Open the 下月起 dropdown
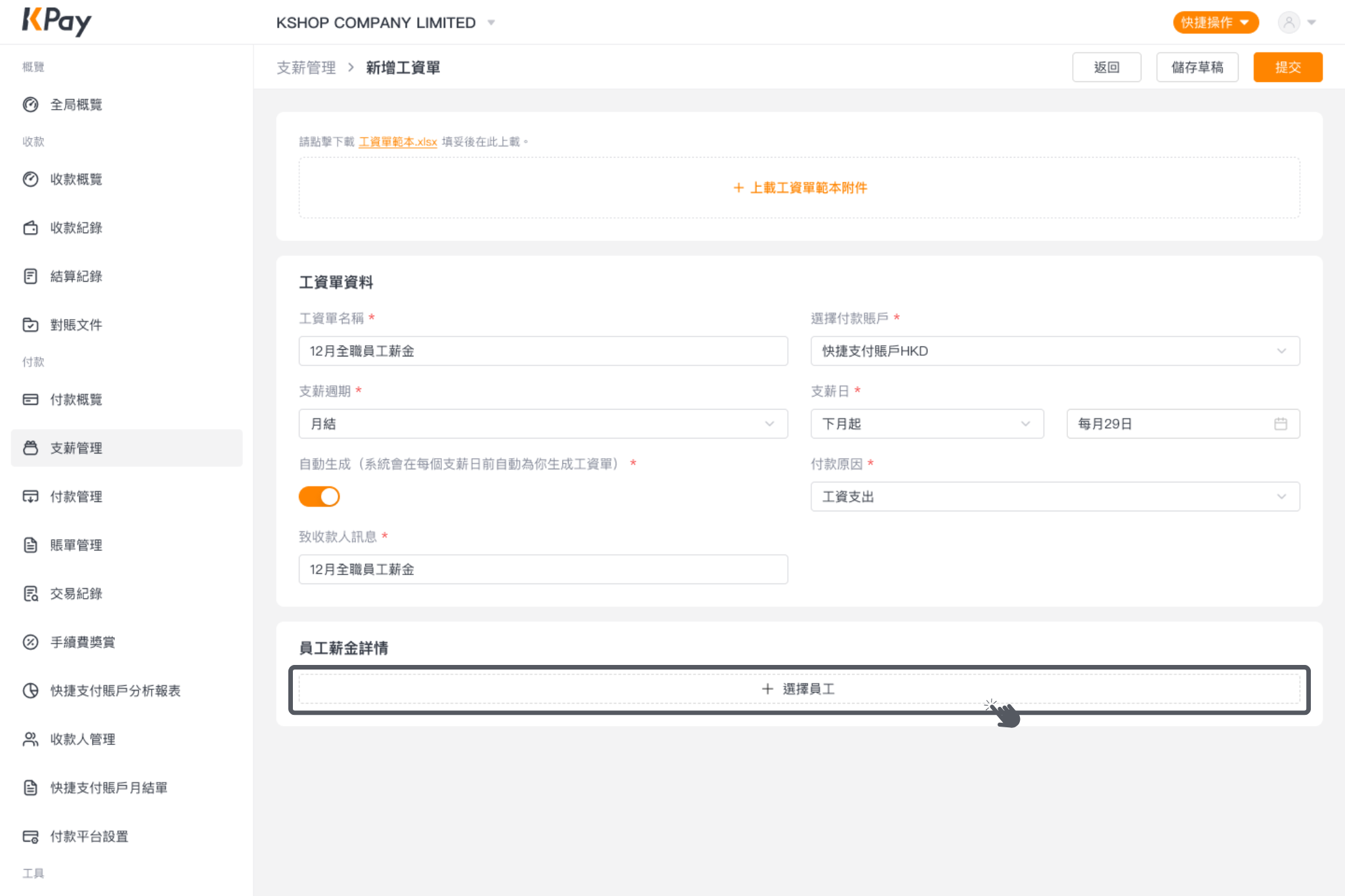This screenshot has width=1345, height=896. [927, 424]
